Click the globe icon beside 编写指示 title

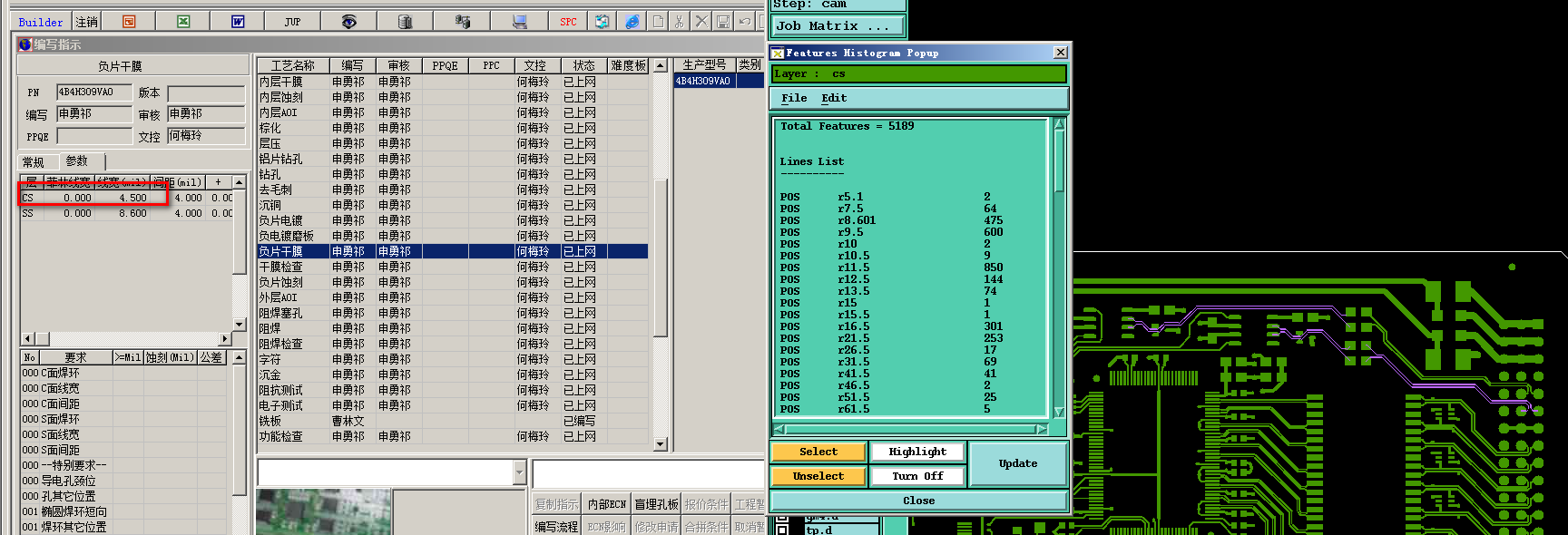[x=24, y=44]
